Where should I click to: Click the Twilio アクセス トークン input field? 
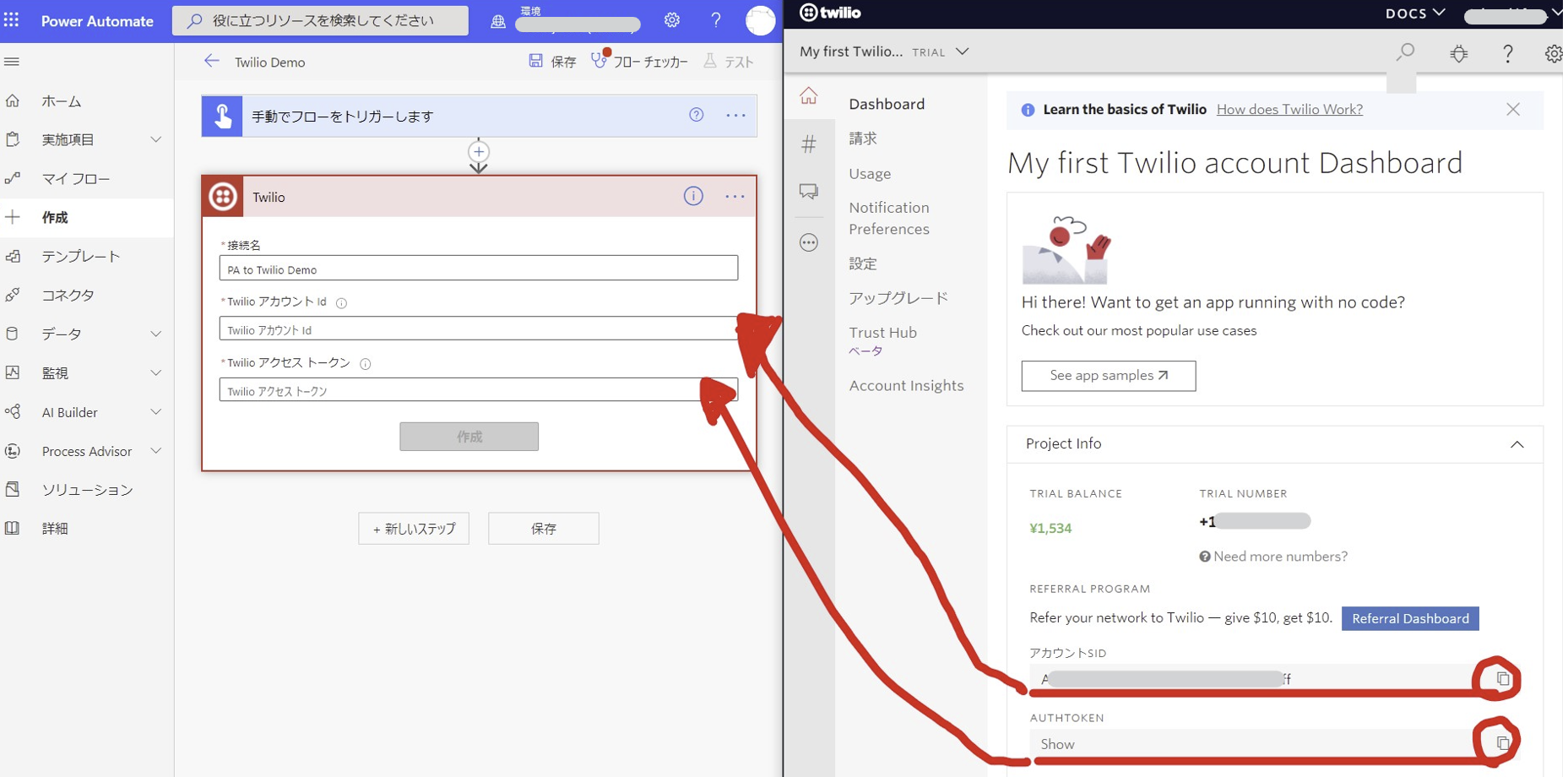478,390
